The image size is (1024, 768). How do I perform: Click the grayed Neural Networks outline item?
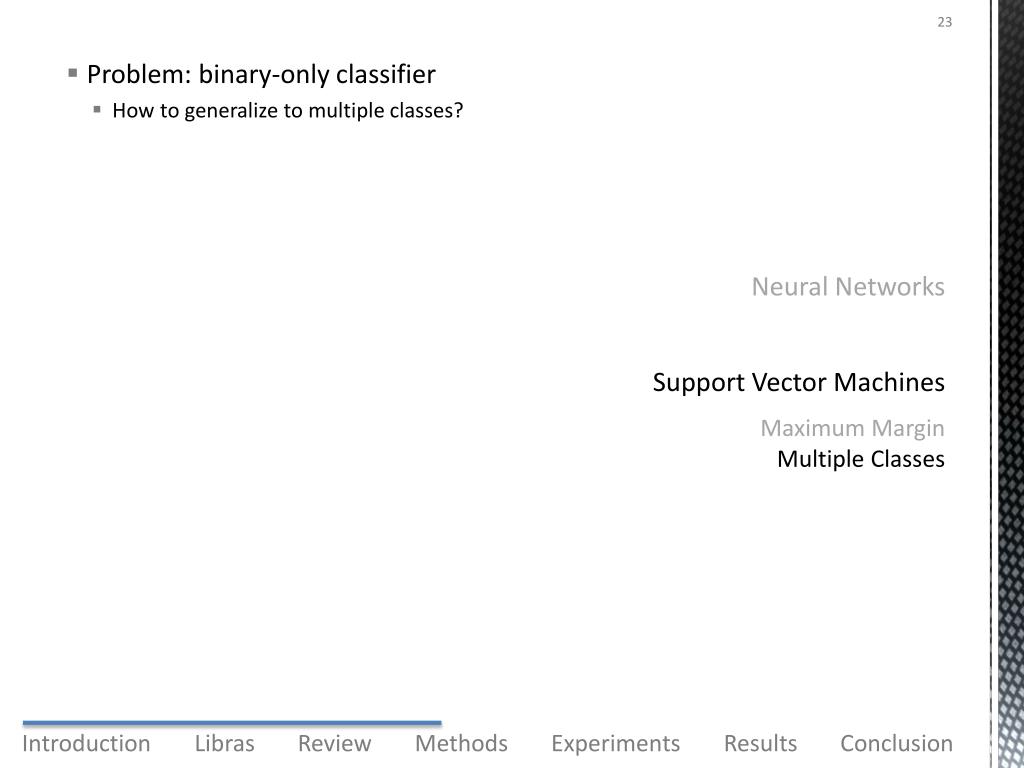click(847, 288)
